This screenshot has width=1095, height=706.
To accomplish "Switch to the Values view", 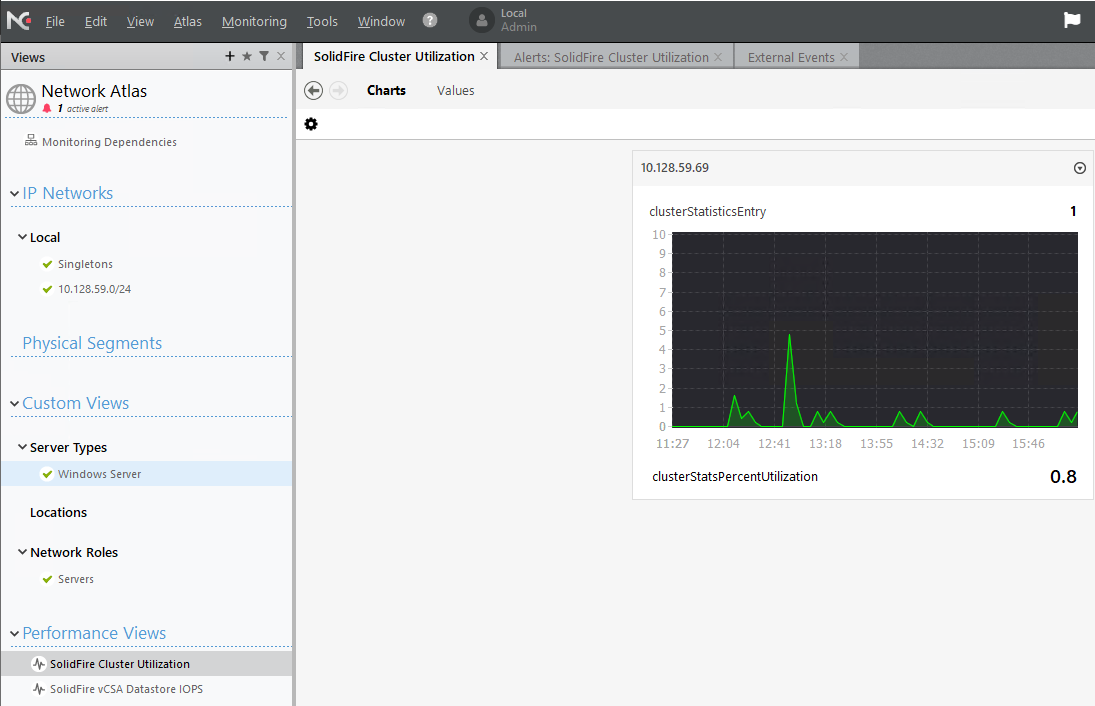I will (x=455, y=90).
